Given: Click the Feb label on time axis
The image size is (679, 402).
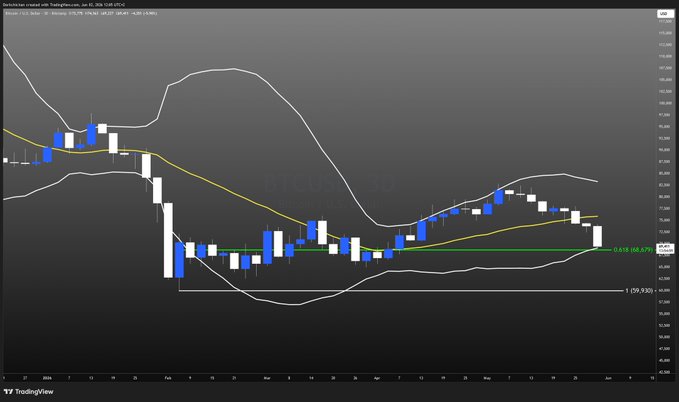Looking at the screenshot, I should 168,378.
